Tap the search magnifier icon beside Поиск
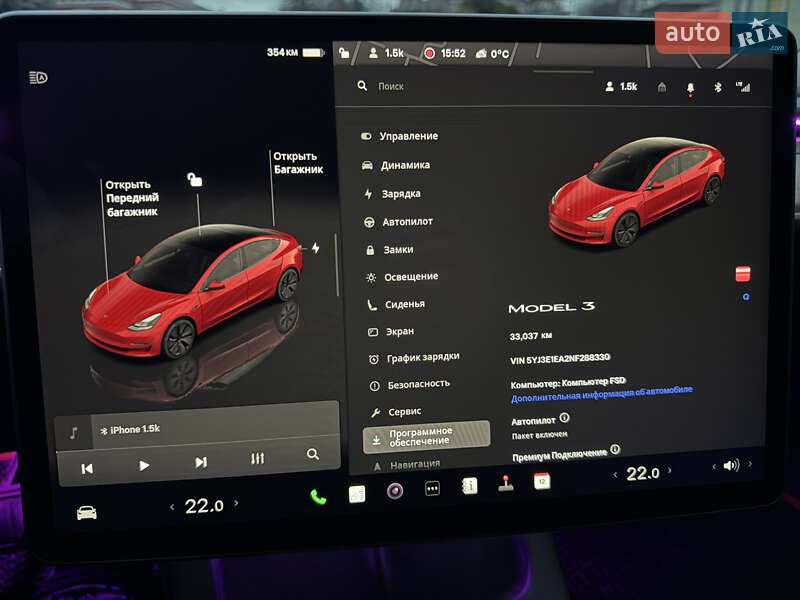 [x=362, y=86]
